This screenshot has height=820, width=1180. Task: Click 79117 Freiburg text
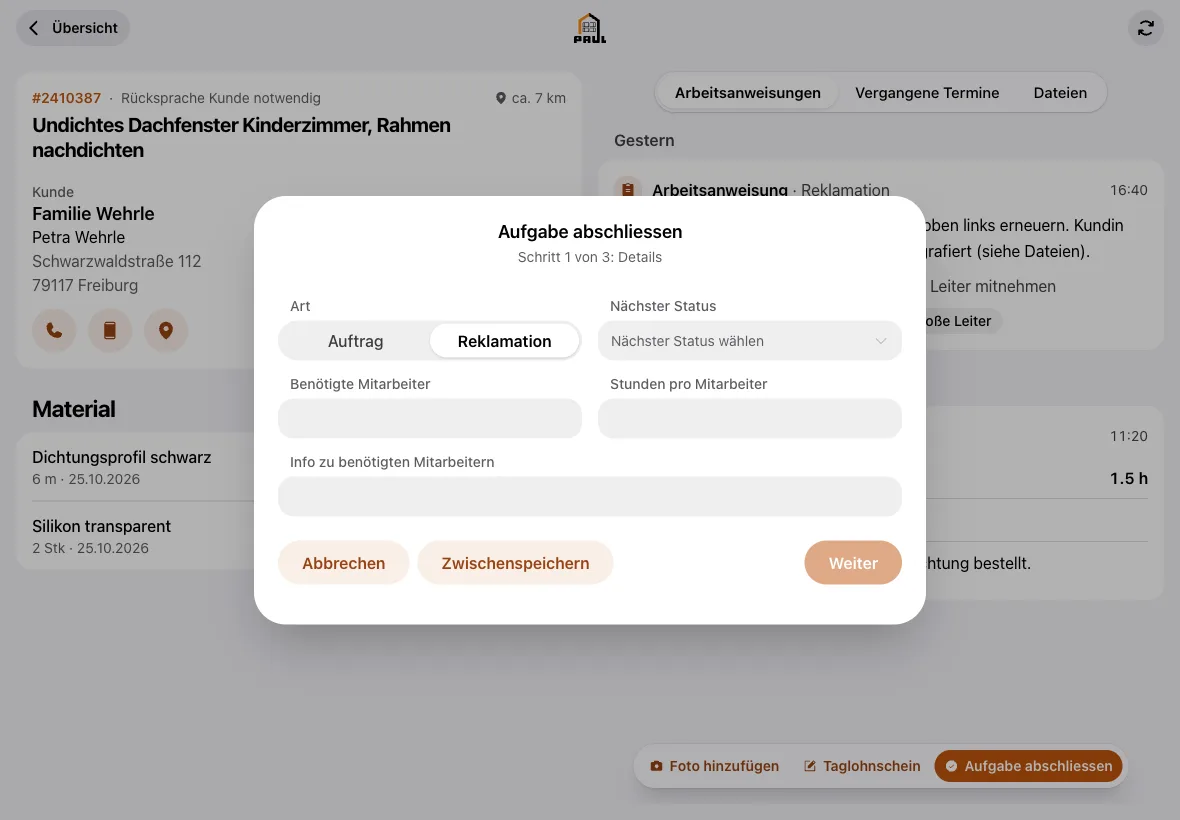tap(85, 285)
